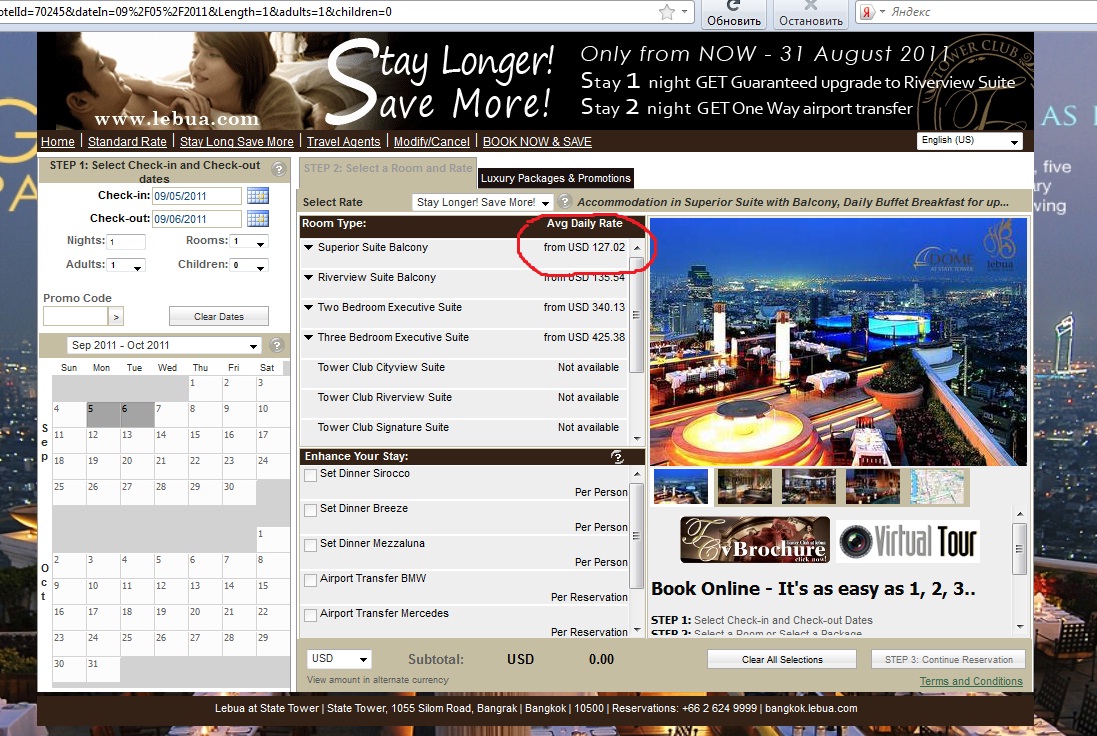Expand the Superior Suite Balcony room row
Viewport: 1097px width, 736px height.
click(x=309, y=248)
